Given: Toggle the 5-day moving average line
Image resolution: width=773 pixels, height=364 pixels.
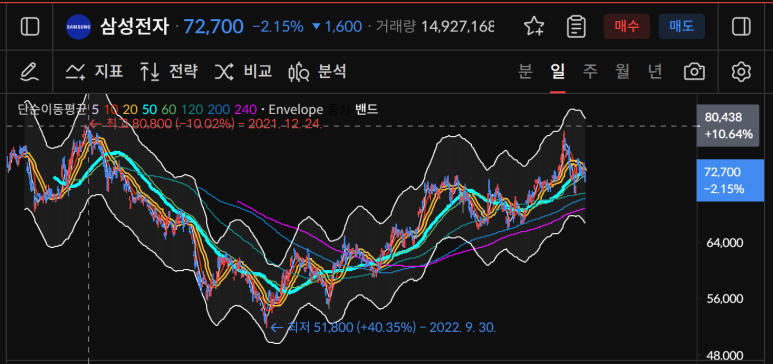Looking at the screenshot, I should pos(95,109).
